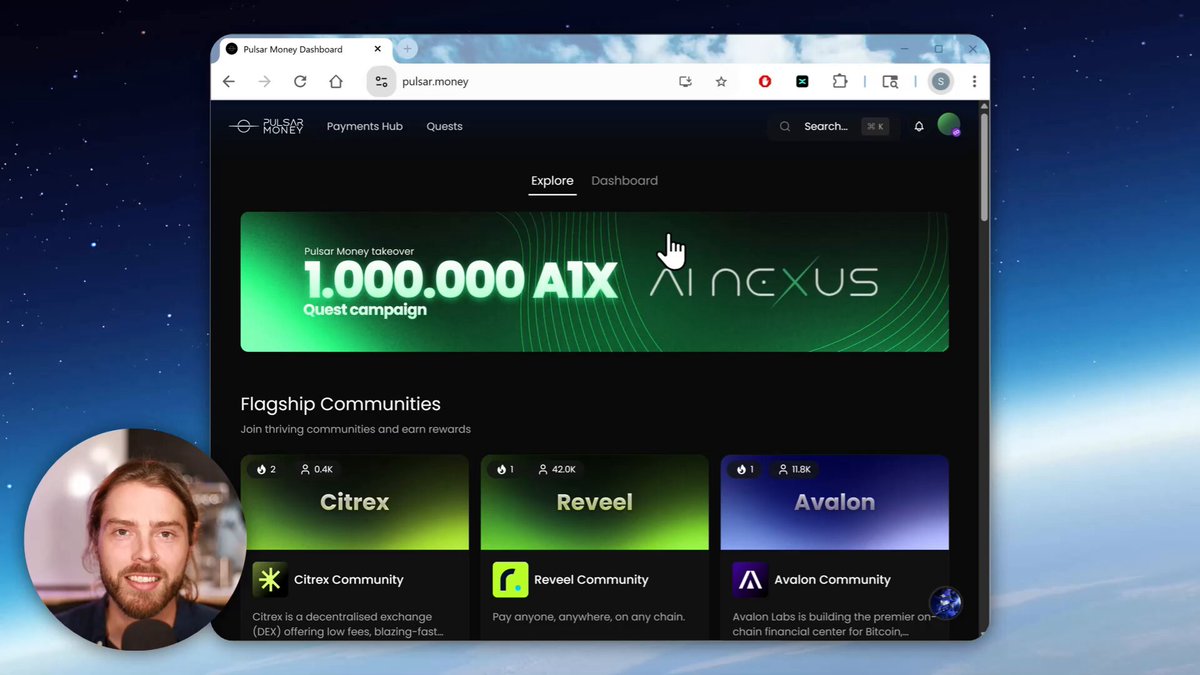1200x675 pixels.
Task: Open the Avalon card image
Action: [834, 502]
